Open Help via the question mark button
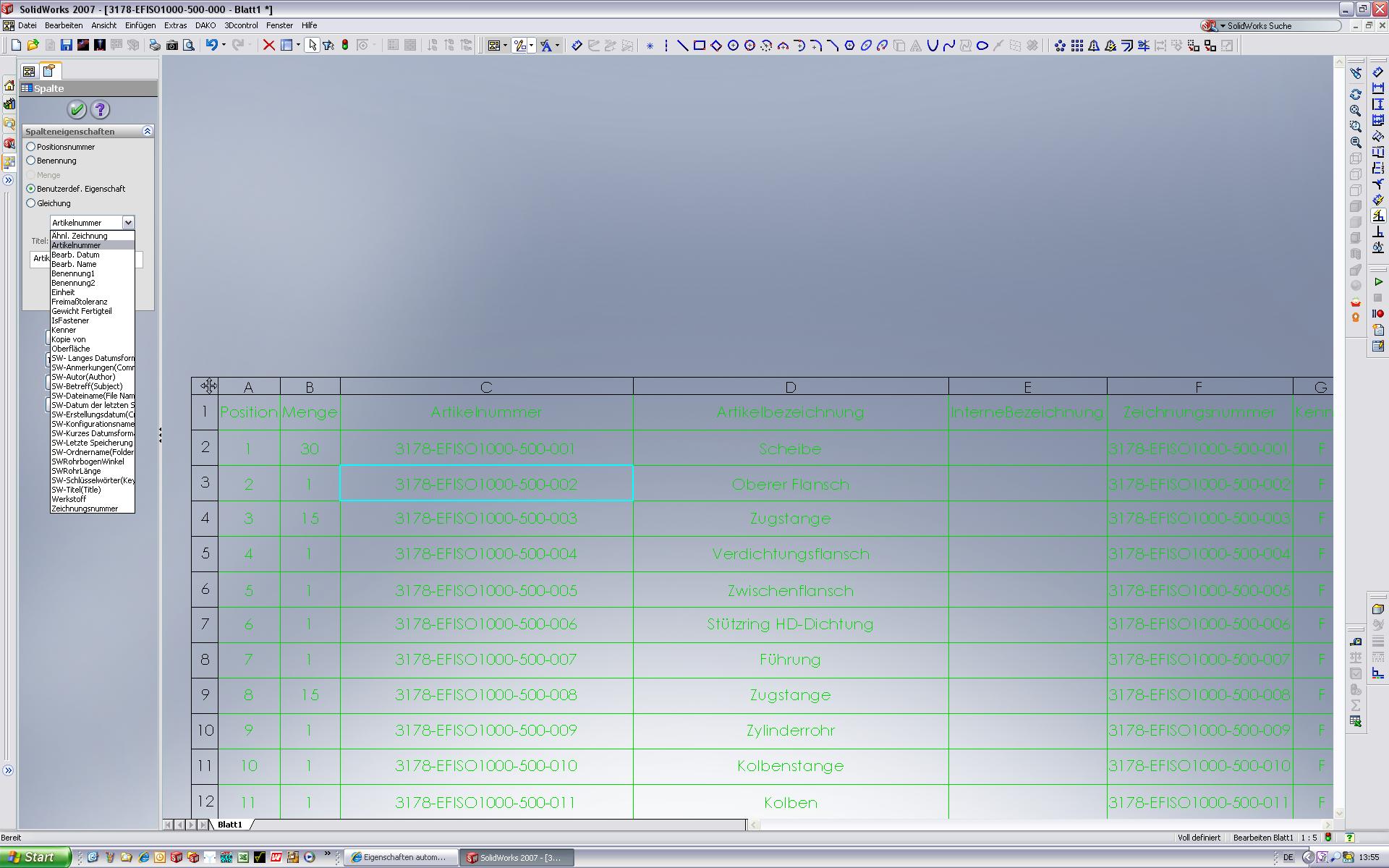 pos(101,110)
